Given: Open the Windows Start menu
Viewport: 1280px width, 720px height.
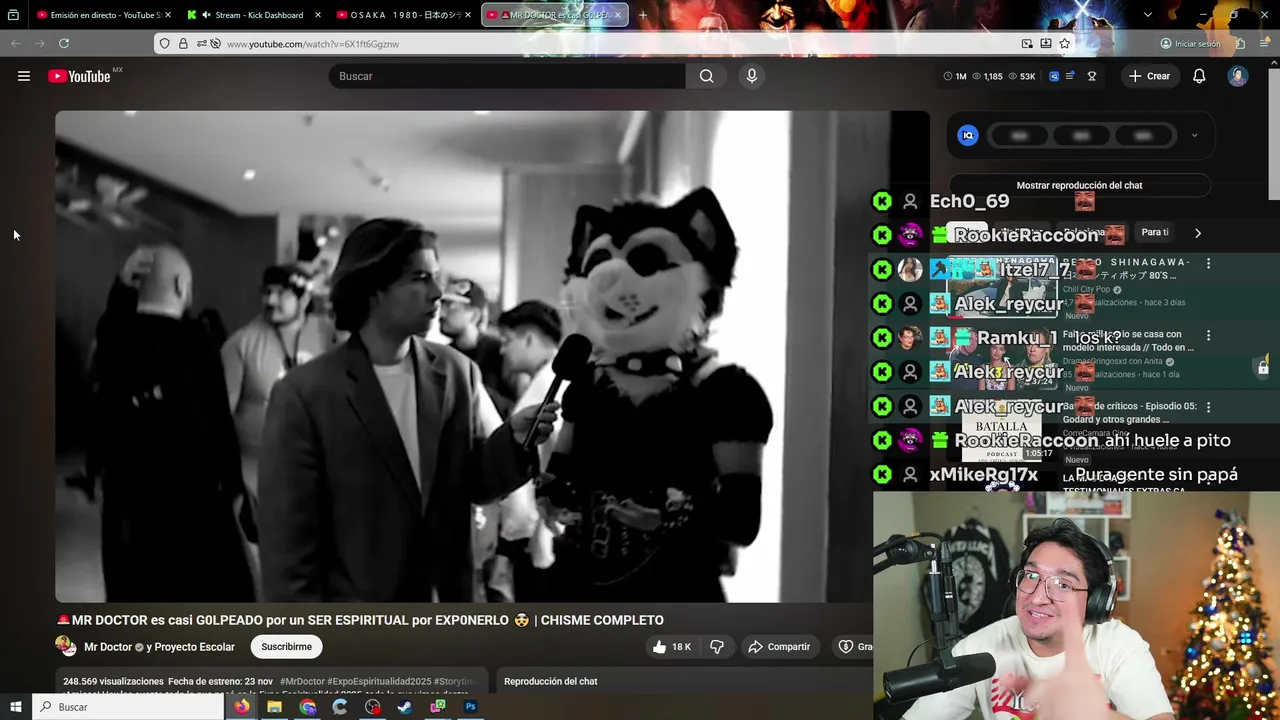Looking at the screenshot, I should point(16,707).
